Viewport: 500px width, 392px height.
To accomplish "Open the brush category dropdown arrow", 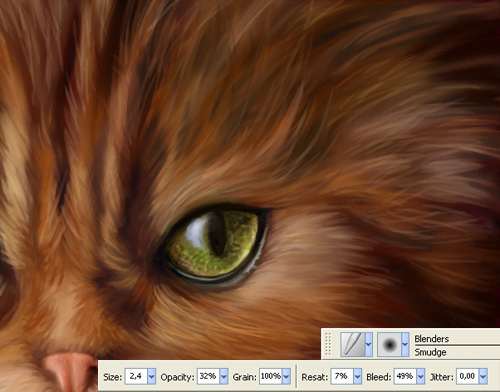I will point(369,344).
